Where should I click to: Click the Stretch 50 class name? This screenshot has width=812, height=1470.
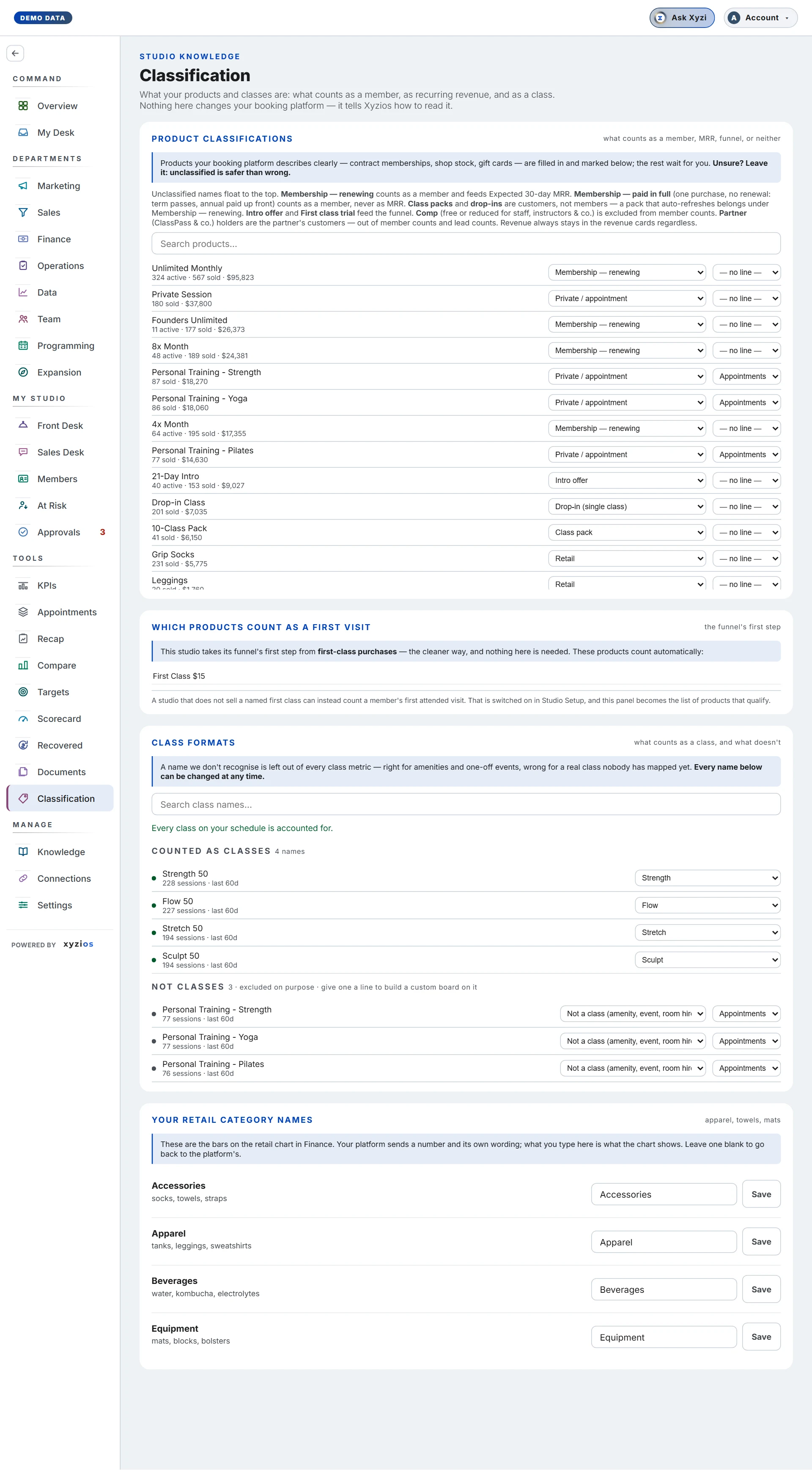(183, 928)
